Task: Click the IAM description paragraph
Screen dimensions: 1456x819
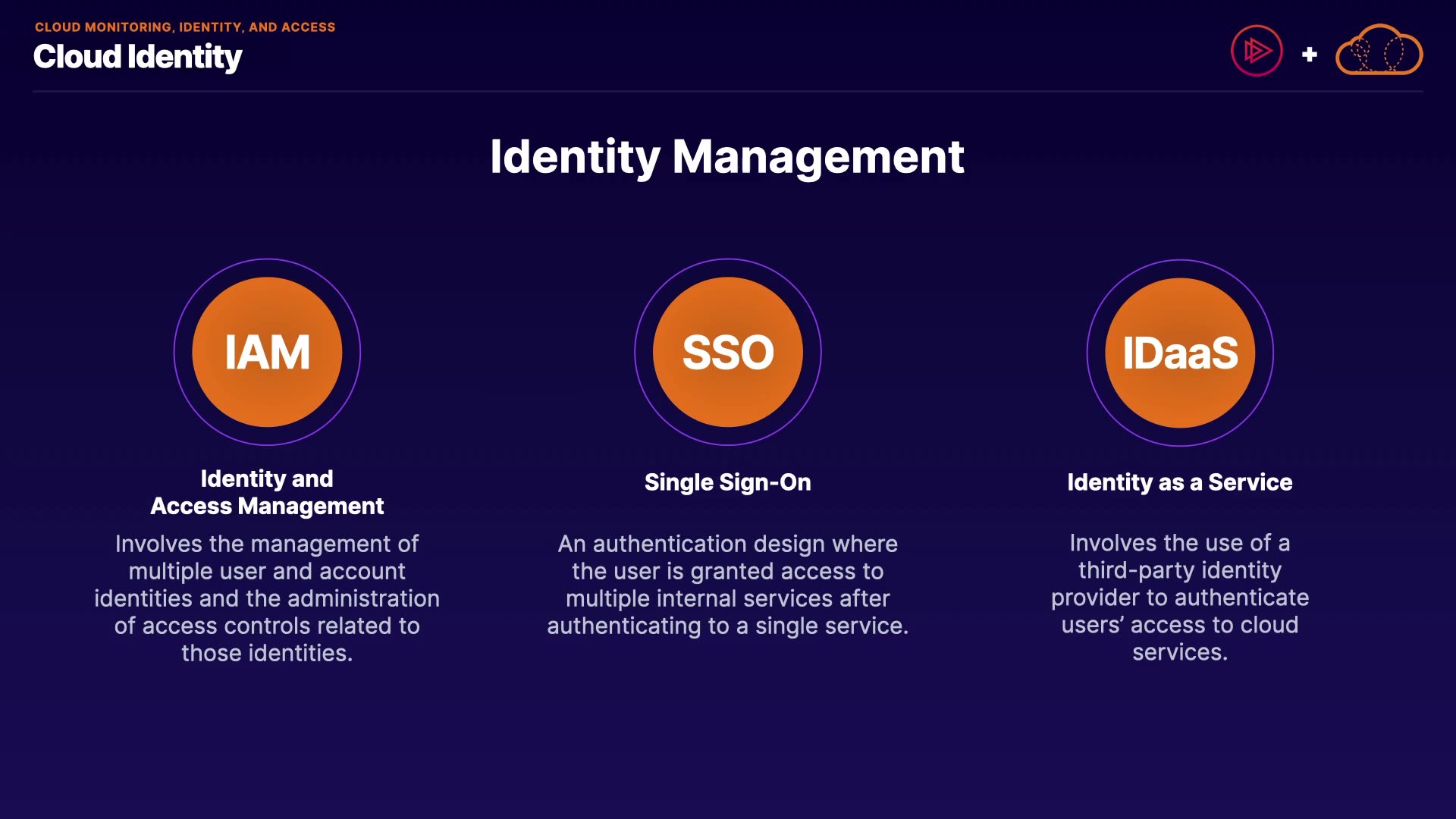Action: coord(267,598)
